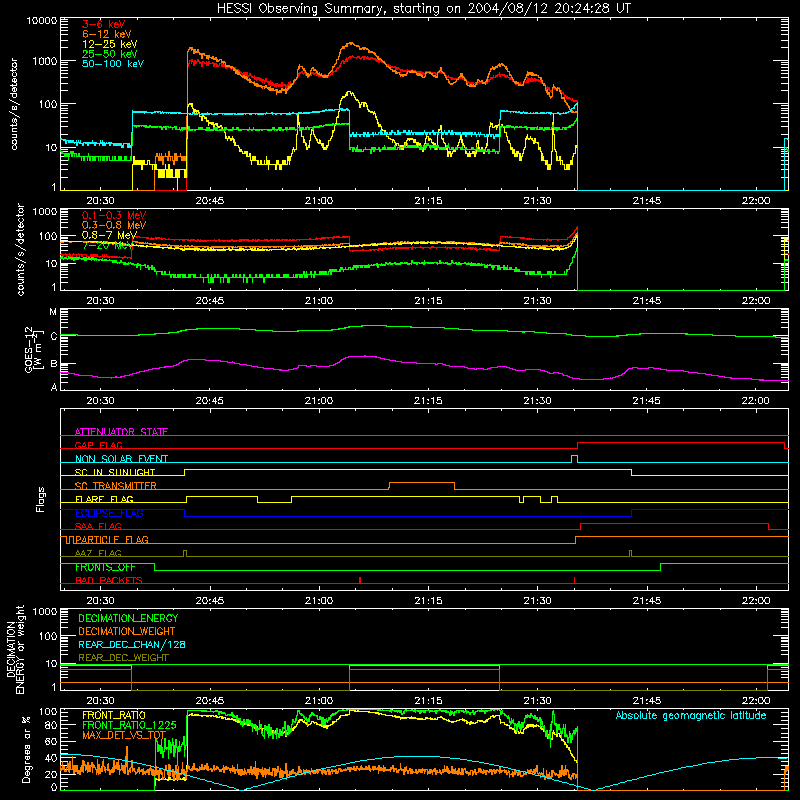The width and height of the screenshot is (800, 800).
Task: Click 22:00 tick under the top plot
Action: click(x=756, y=201)
